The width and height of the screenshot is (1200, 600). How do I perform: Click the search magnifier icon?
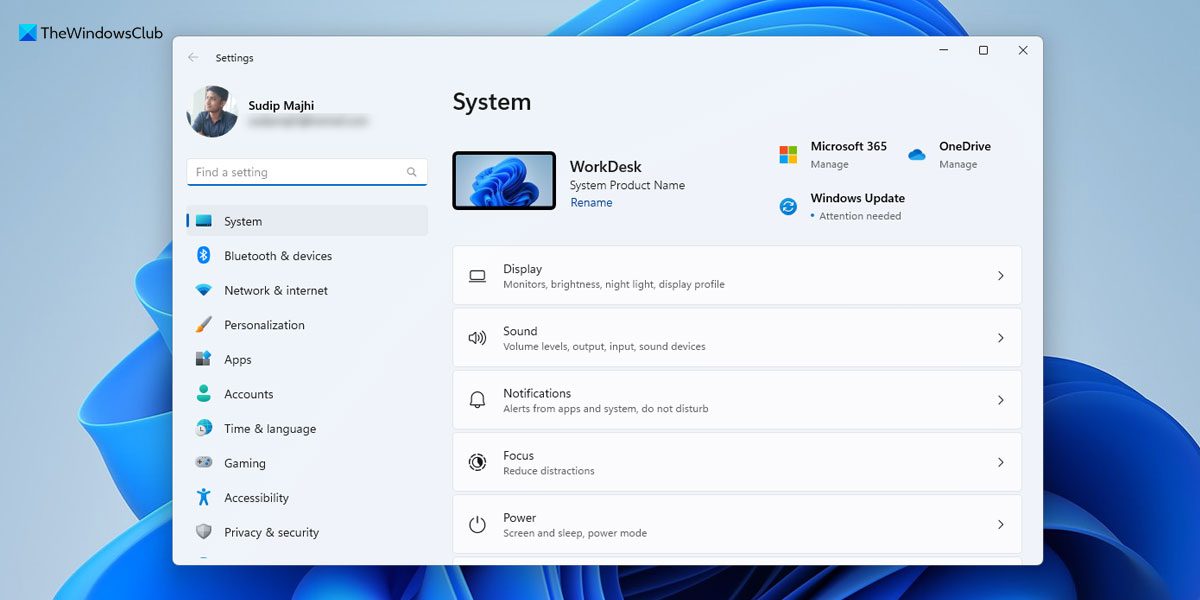(412, 172)
